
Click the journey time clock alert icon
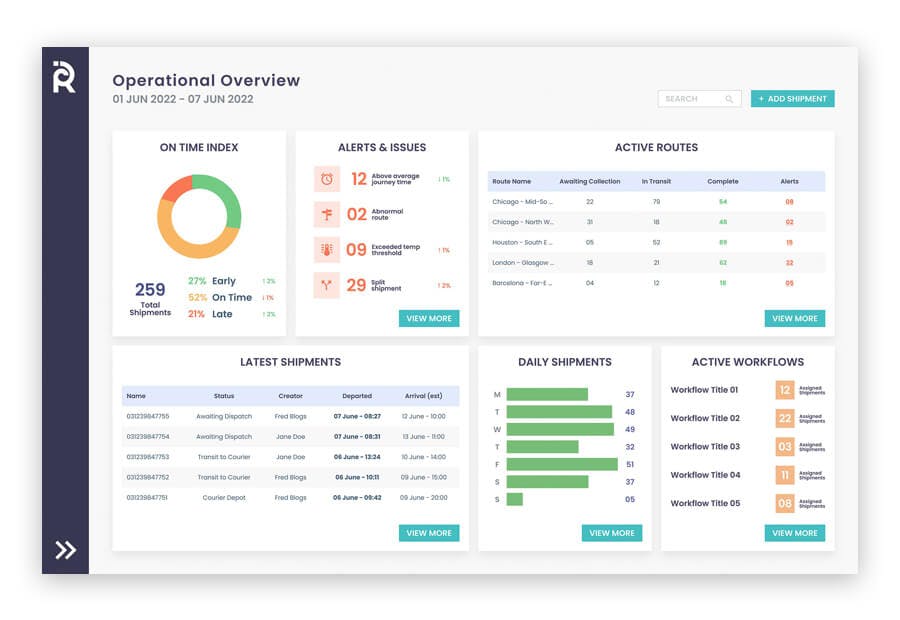(327, 179)
